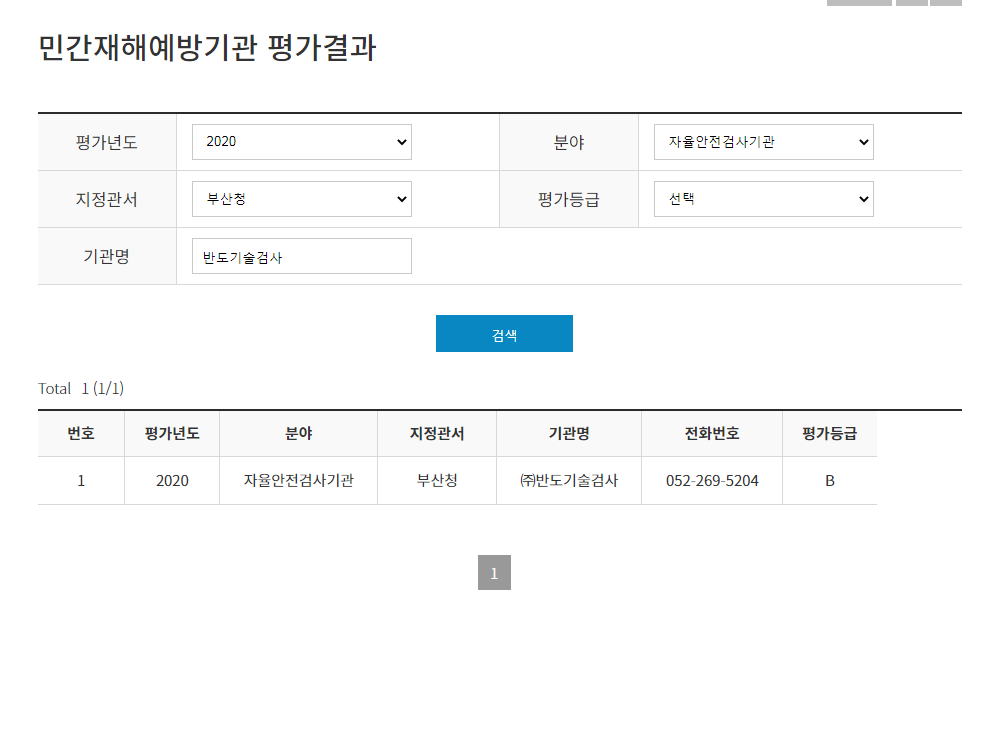Expand the 분야 dropdown set to 자율안전검사기관
This screenshot has height=730, width=981.
point(763,142)
